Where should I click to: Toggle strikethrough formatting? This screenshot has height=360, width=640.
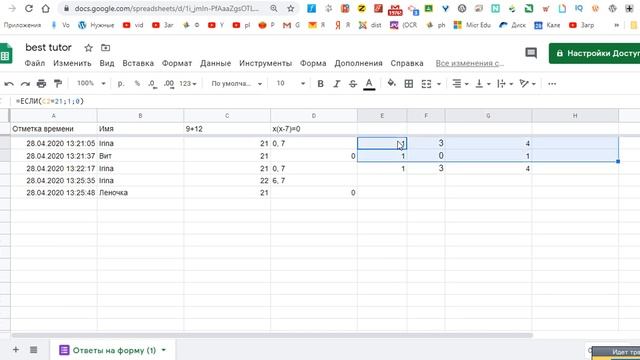(353, 84)
